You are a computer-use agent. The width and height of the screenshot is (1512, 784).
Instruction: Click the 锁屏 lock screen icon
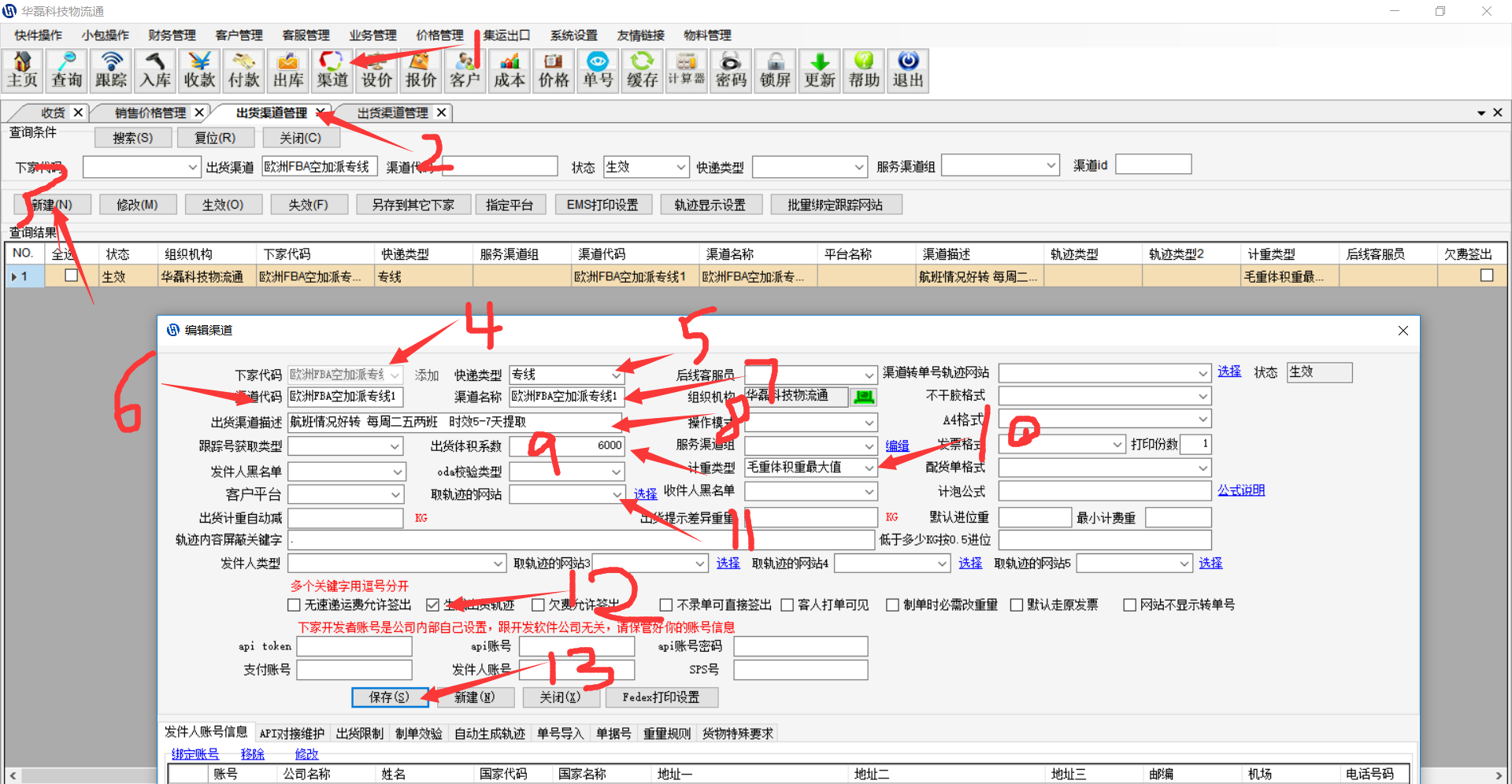[775, 70]
